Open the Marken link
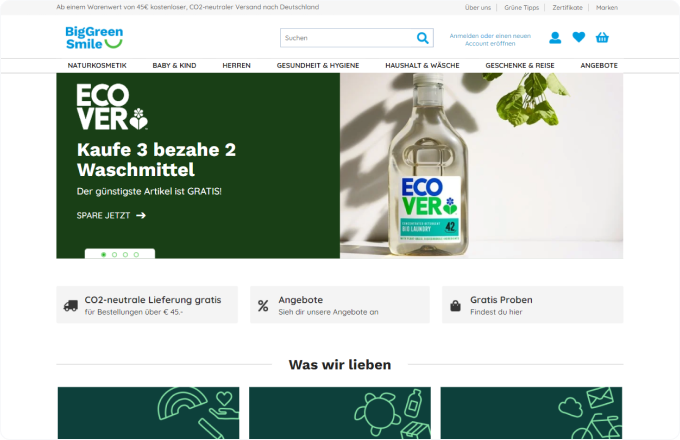 click(x=607, y=7)
